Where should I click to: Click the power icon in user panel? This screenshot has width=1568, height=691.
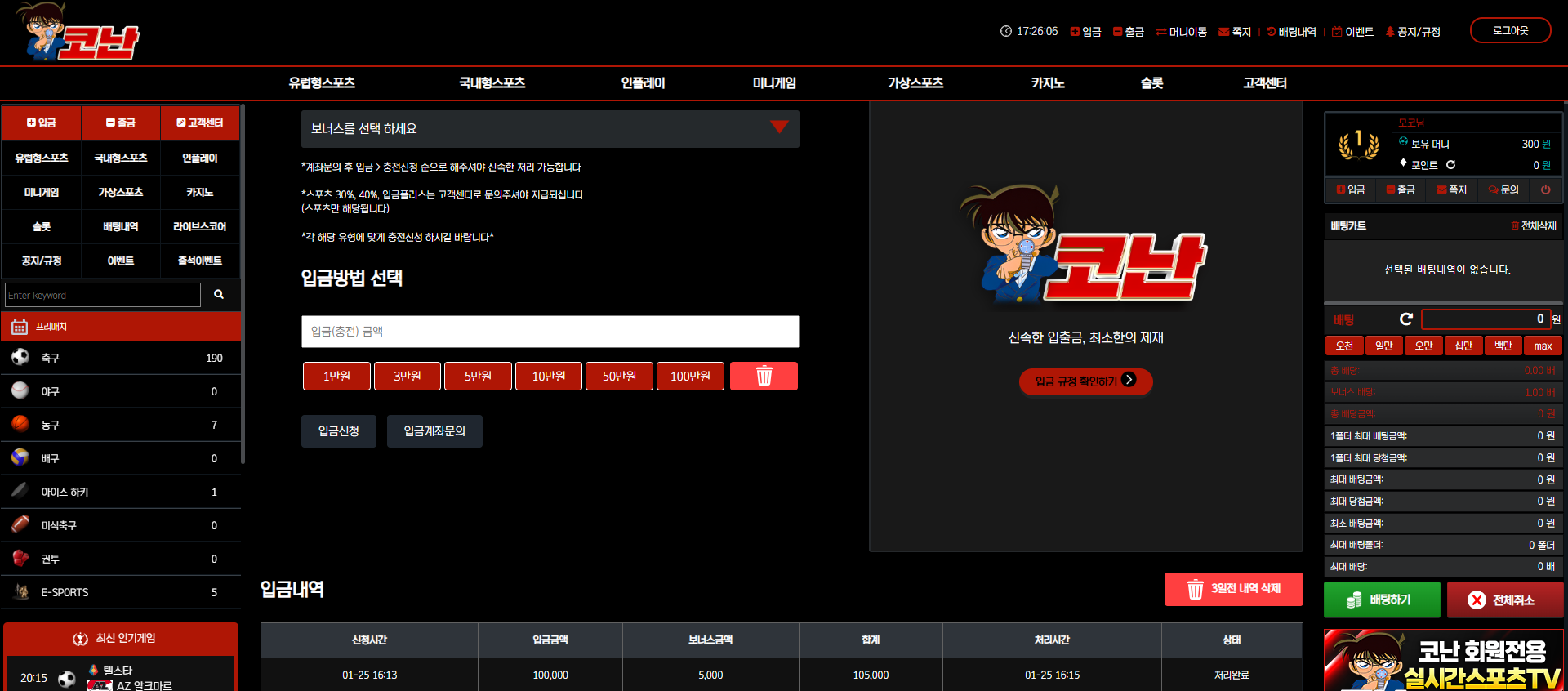pos(1545,189)
